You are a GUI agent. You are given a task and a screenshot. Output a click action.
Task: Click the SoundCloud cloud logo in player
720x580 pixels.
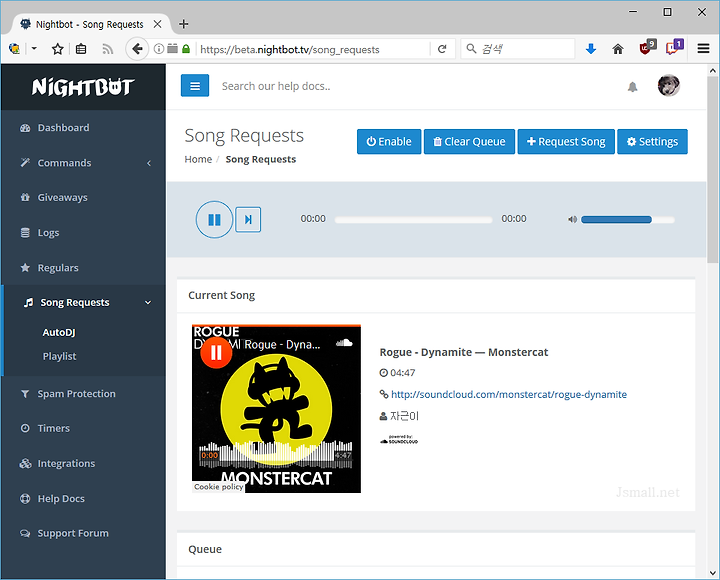tap(344, 342)
